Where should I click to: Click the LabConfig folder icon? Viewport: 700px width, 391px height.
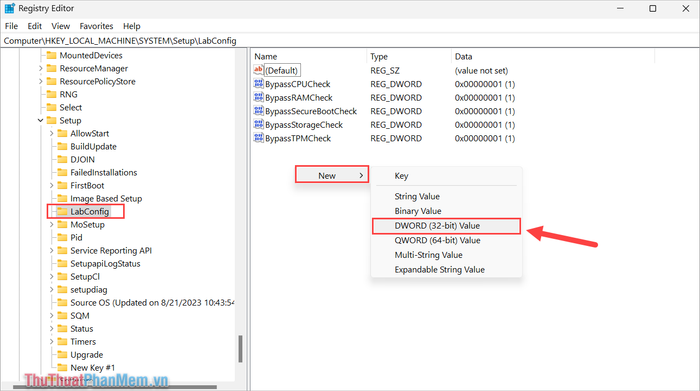tap(62, 211)
